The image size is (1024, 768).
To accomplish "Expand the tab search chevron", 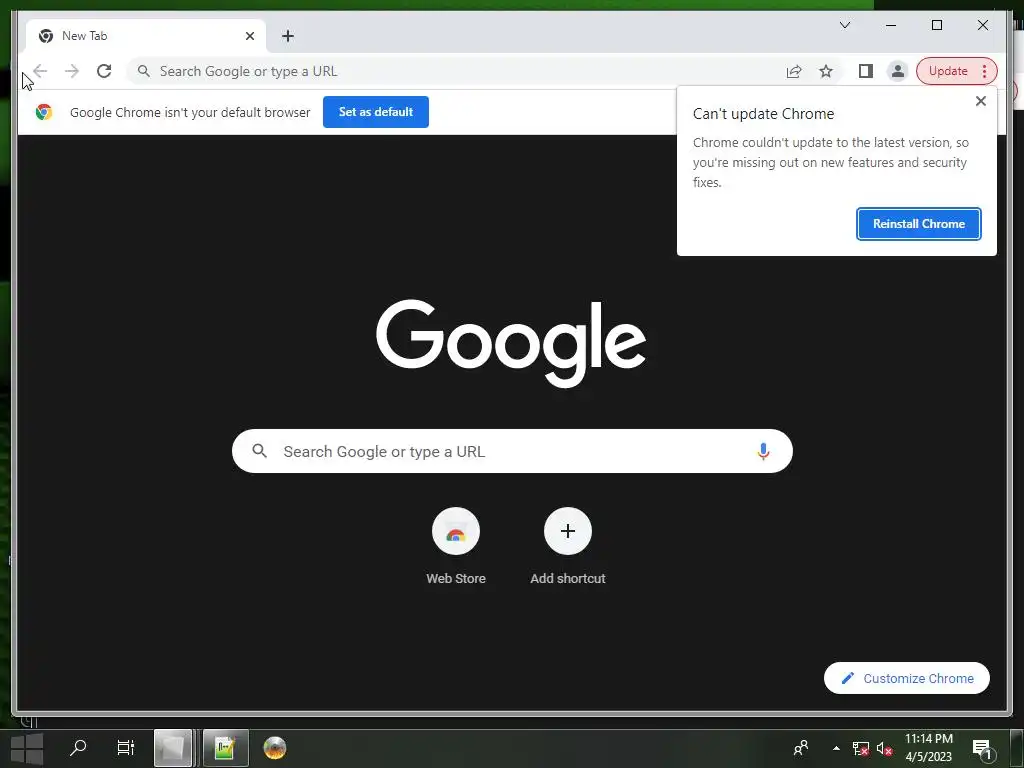I will click(x=844, y=25).
